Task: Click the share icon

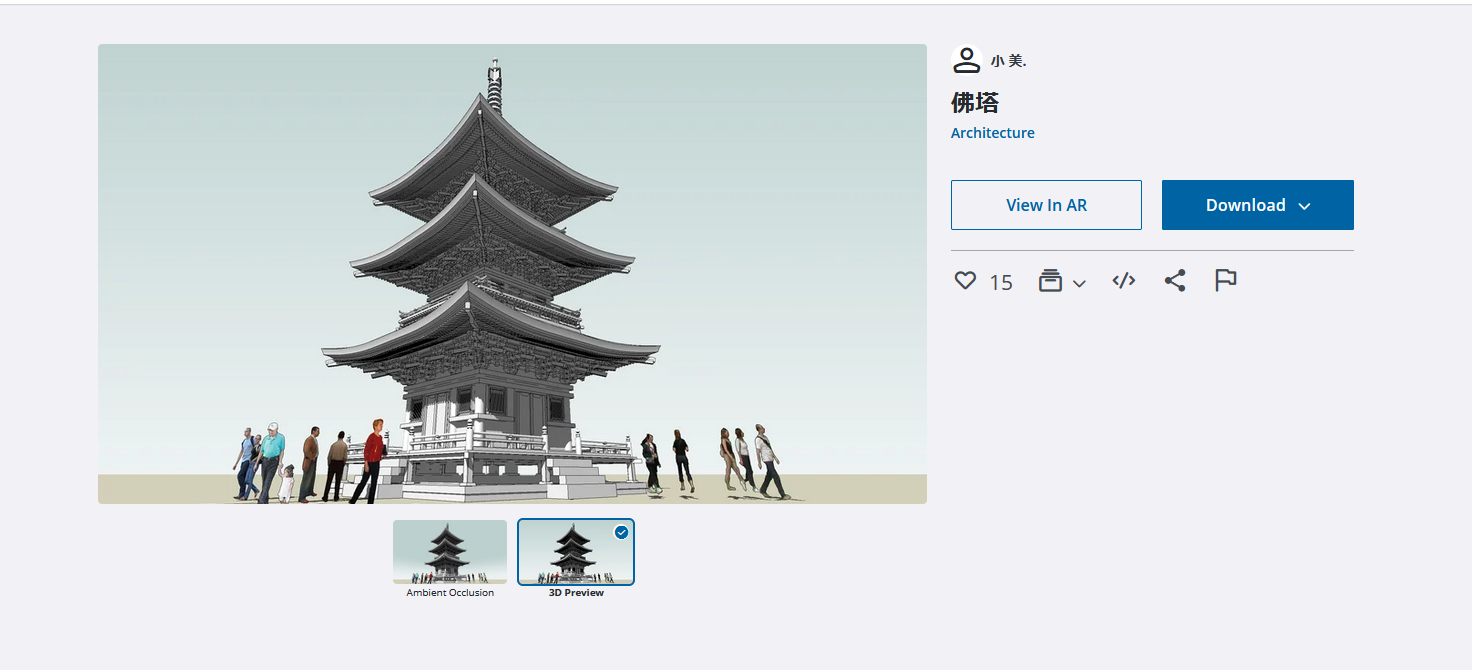Action: (x=1175, y=281)
